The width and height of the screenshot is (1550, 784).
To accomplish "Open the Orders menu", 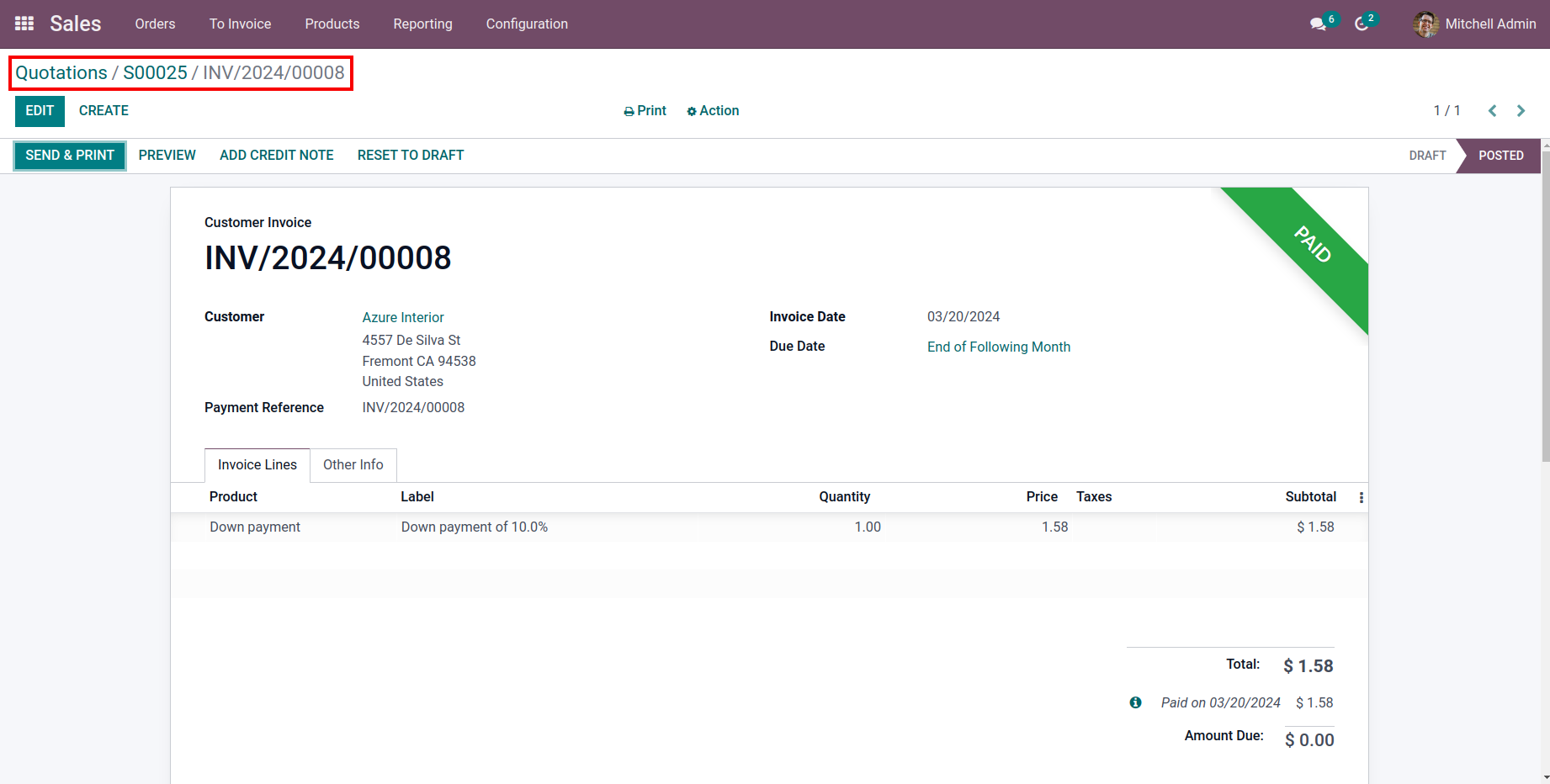I will (155, 24).
